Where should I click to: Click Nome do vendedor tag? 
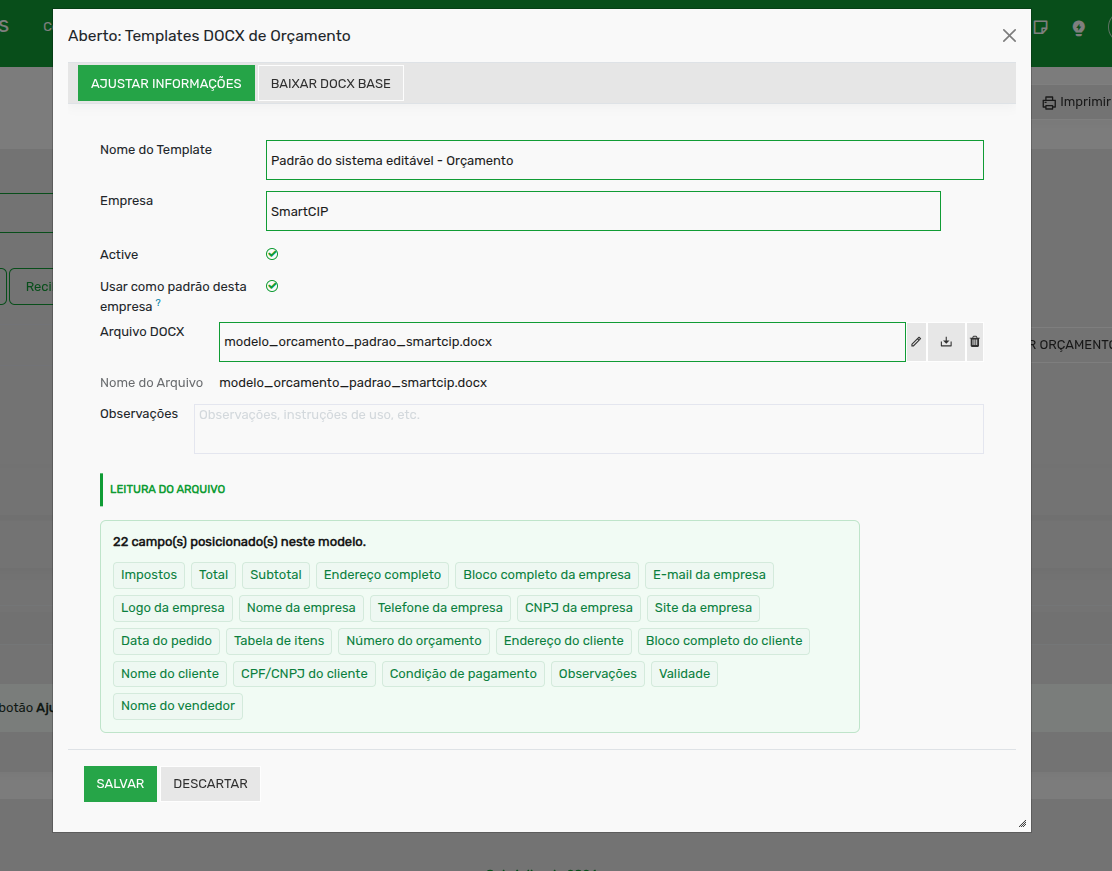[x=178, y=706]
